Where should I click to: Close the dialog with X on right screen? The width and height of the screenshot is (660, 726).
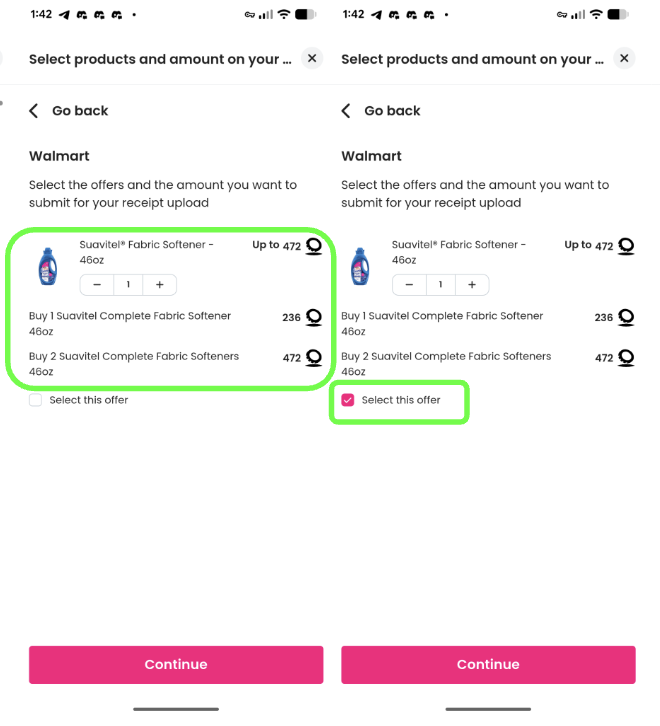click(x=624, y=59)
